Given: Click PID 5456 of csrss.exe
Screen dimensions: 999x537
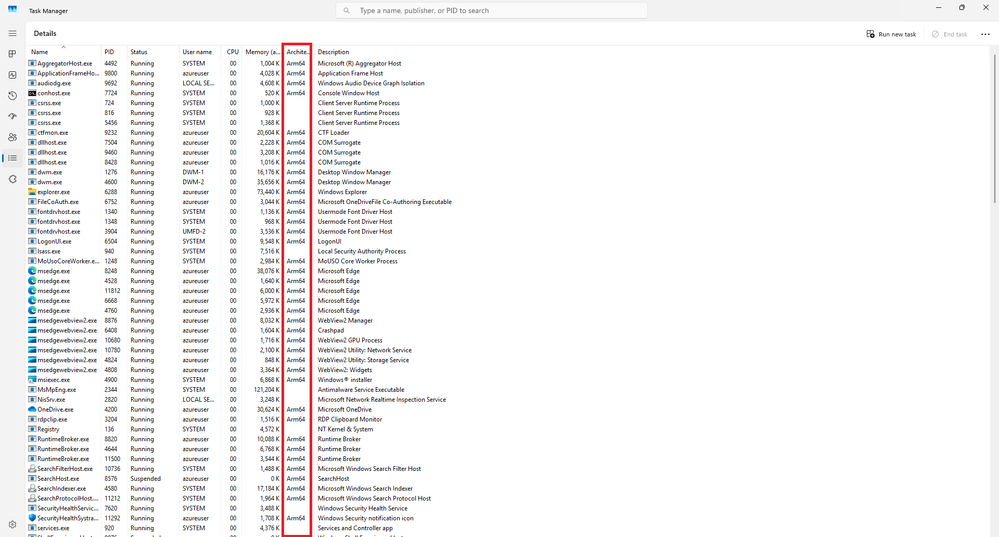Looking at the screenshot, I should tap(111, 123).
